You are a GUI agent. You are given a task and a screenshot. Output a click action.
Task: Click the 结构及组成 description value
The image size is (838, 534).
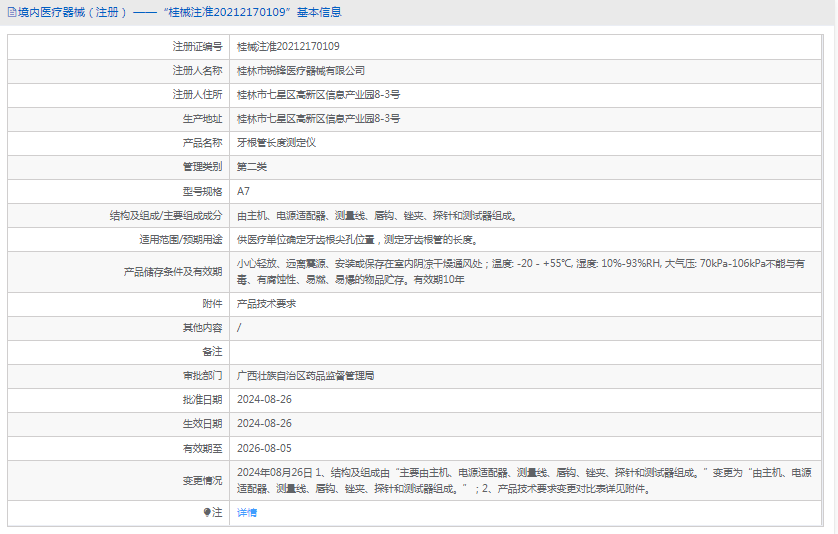click(x=377, y=215)
